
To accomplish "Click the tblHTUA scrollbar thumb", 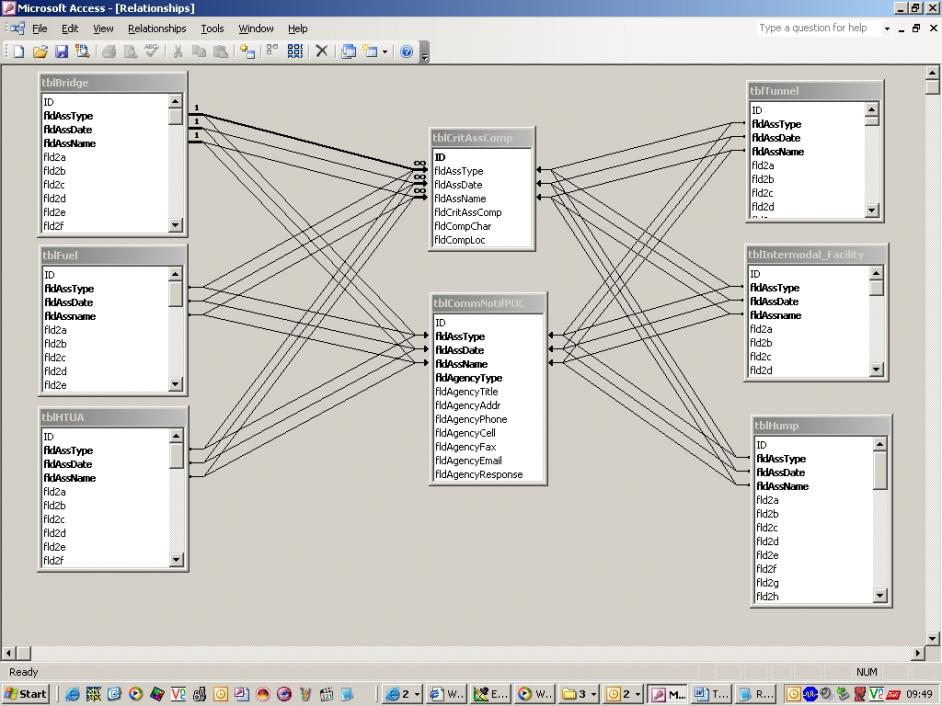I will pos(175,456).
